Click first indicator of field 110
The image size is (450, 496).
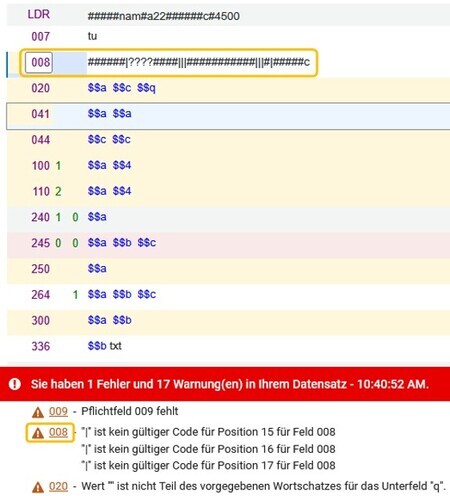tap(58, 191)
